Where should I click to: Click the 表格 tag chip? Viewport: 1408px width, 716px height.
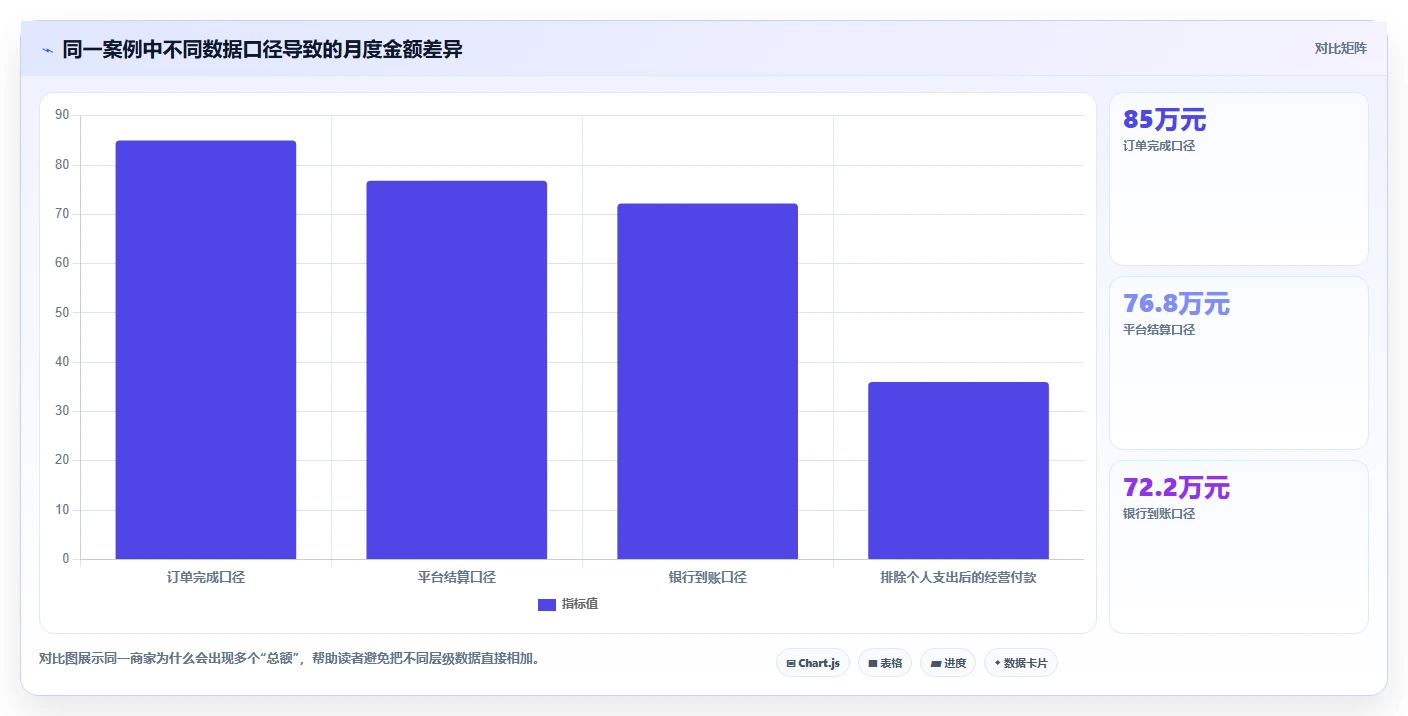coord(885,663)
